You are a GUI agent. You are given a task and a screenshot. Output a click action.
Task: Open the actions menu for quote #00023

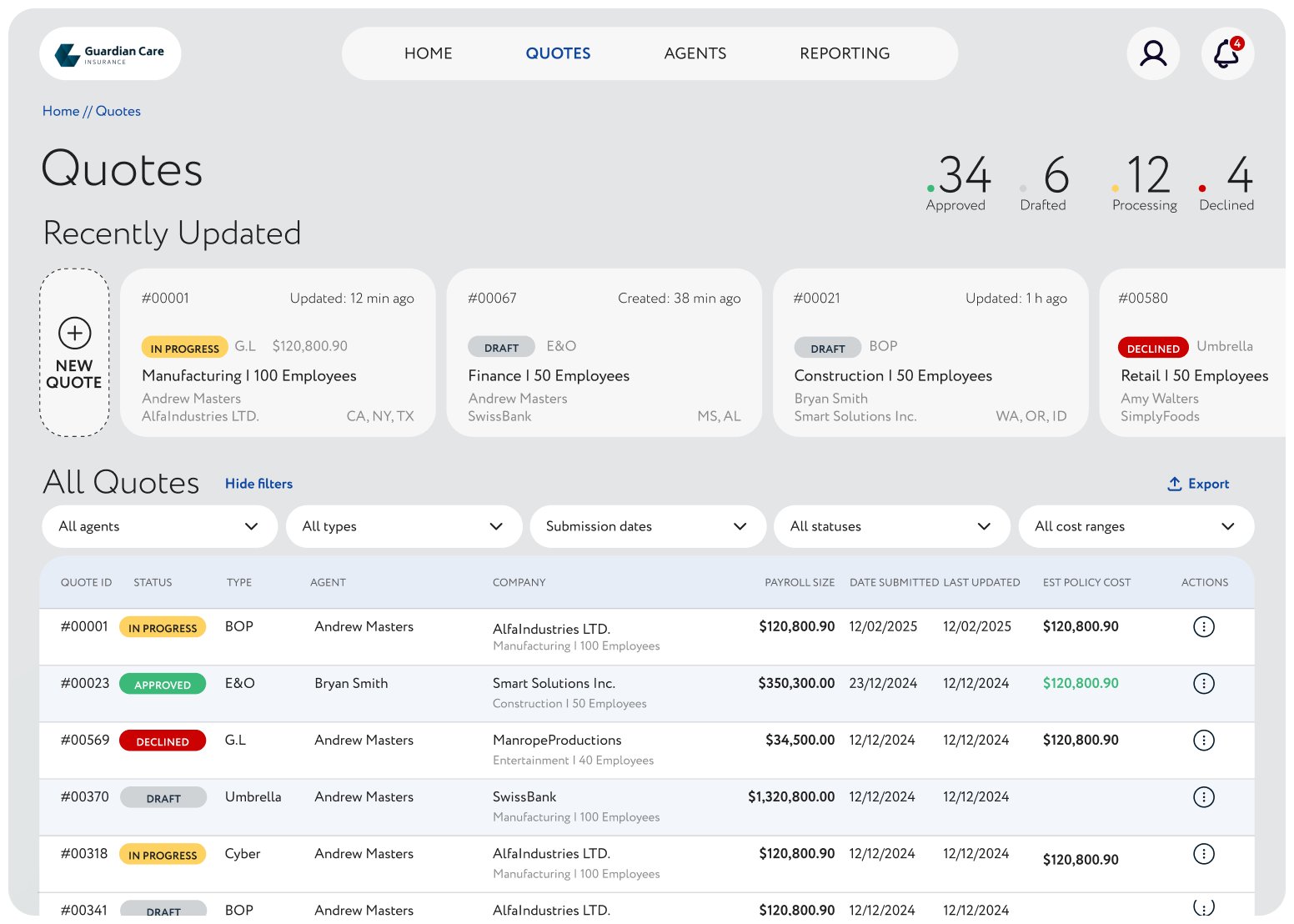tap(1204, 683)
